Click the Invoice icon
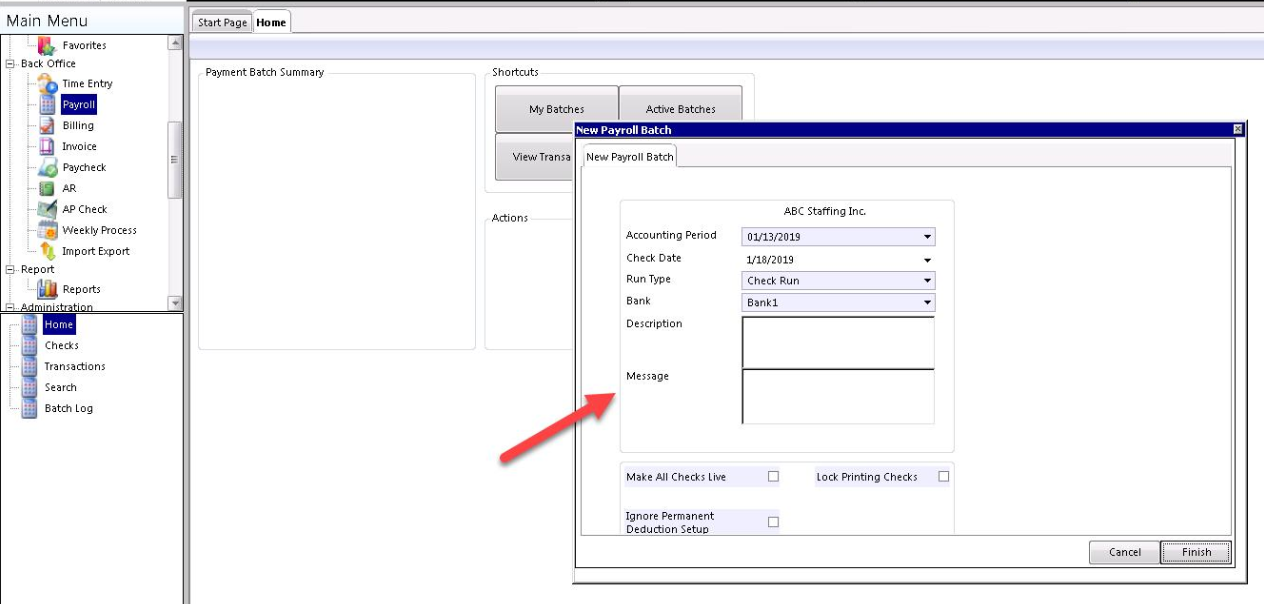 (47, 147)
